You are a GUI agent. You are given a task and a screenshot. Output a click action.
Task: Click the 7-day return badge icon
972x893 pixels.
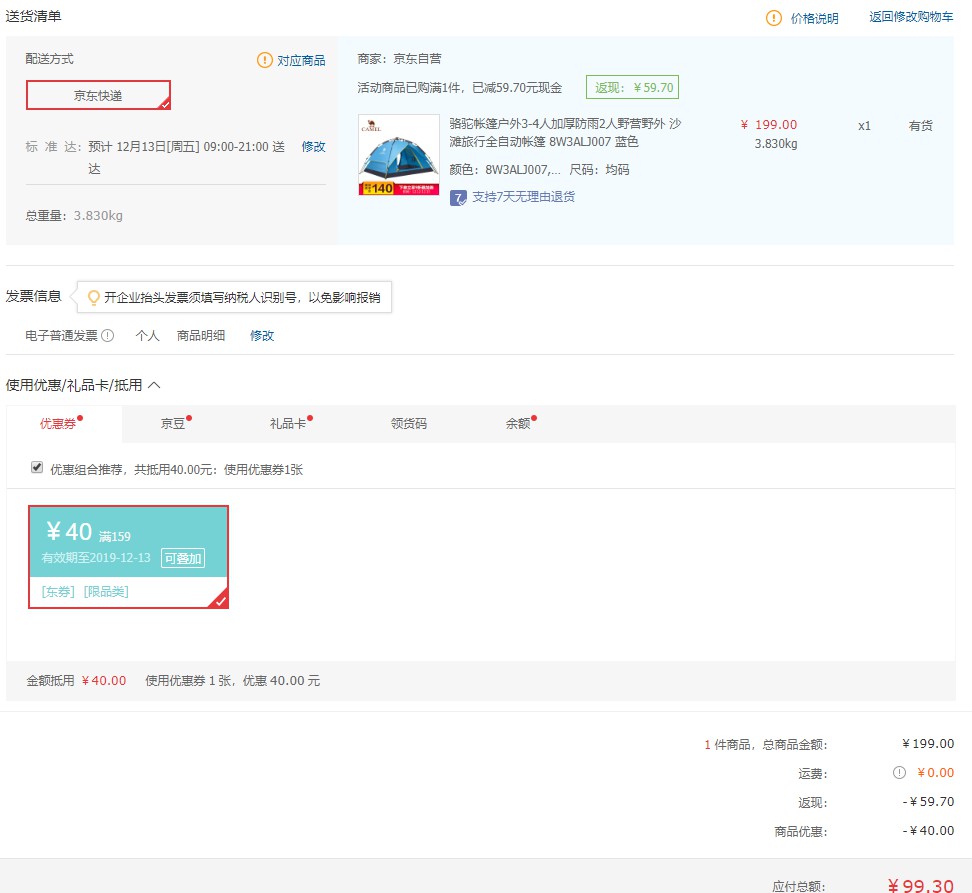[x=458, y=198]
